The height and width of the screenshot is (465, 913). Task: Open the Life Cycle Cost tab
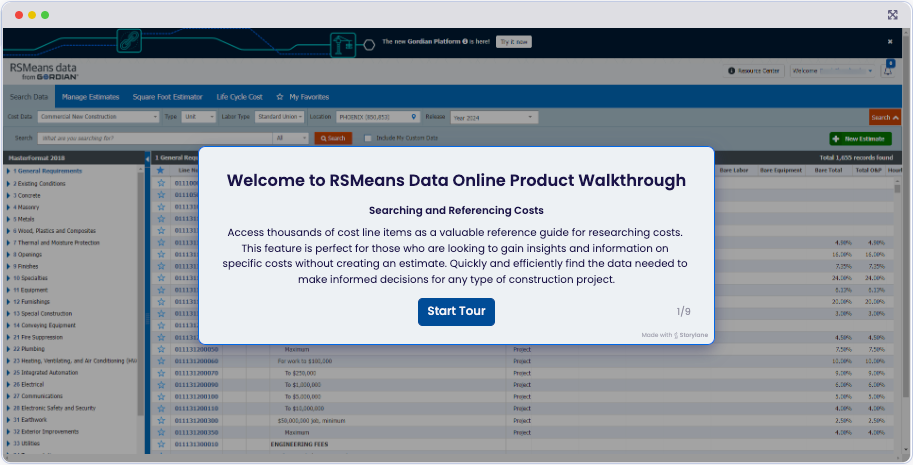click(x=239, y=97)
